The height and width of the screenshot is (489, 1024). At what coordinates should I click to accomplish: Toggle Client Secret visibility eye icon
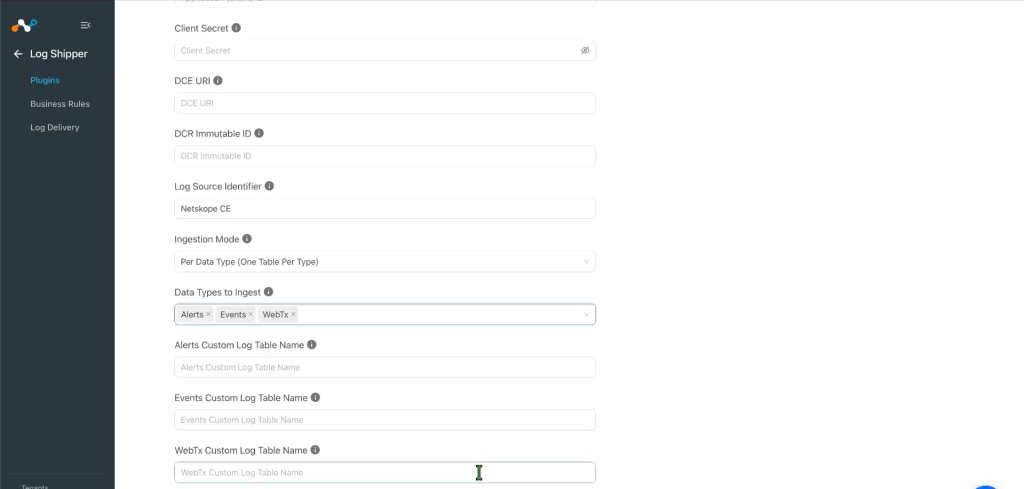click(x=585, y=50)
